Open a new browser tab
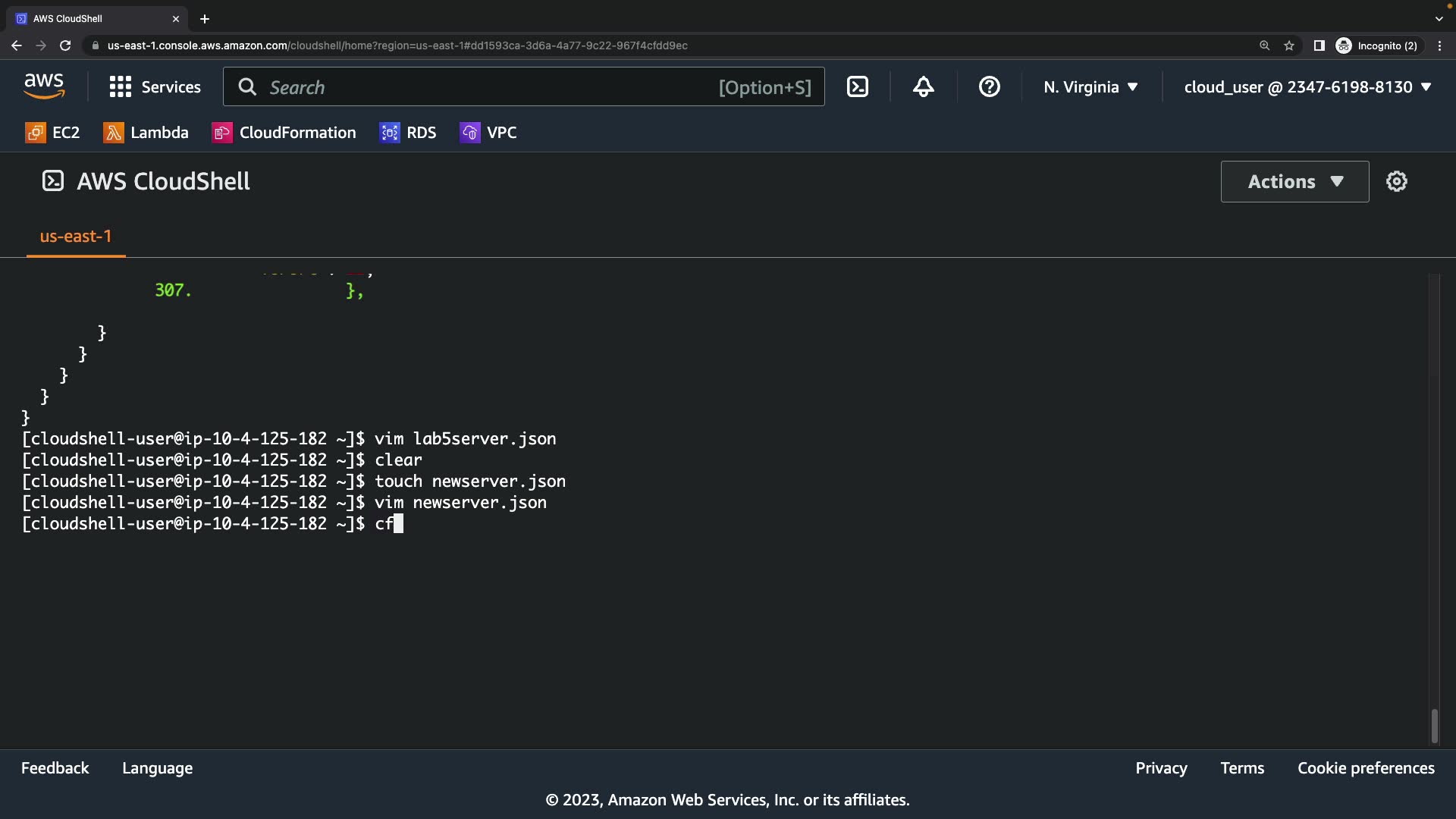 click(205, 19)
